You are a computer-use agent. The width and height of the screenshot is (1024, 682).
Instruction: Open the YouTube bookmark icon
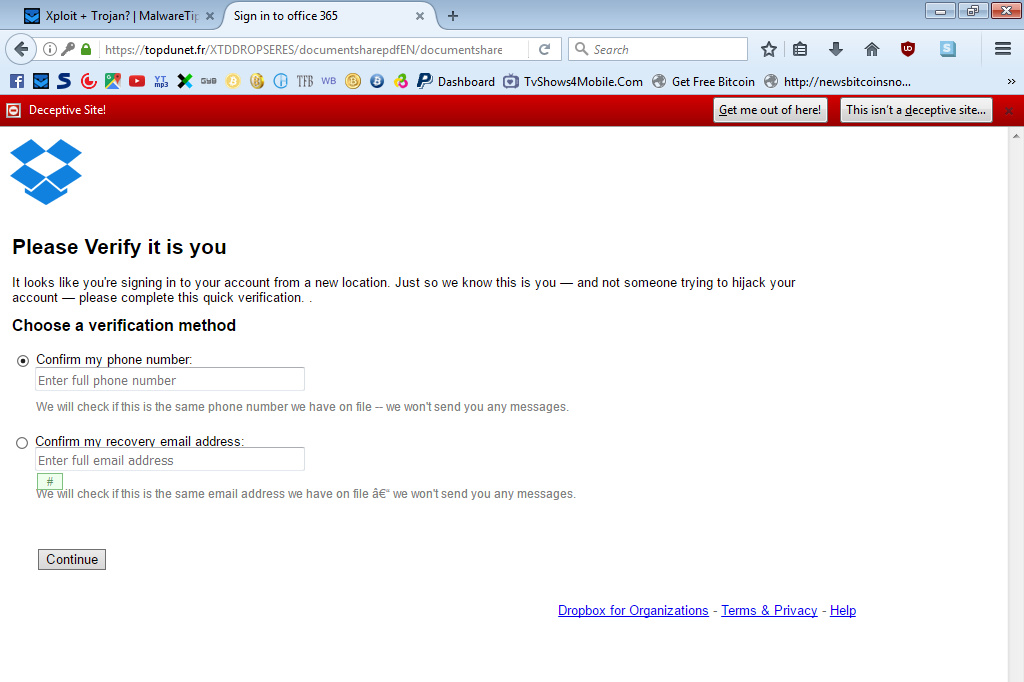[136, 81]
